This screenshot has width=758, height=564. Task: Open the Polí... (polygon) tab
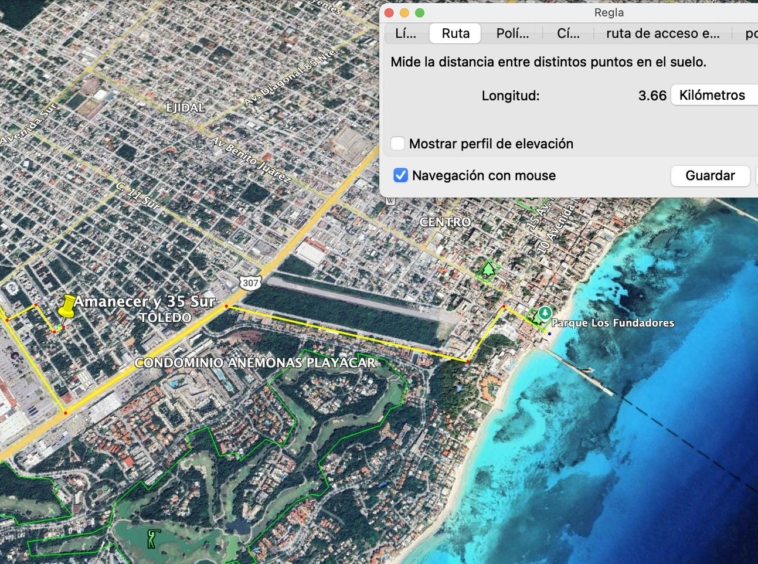click(x=512, y=34)
